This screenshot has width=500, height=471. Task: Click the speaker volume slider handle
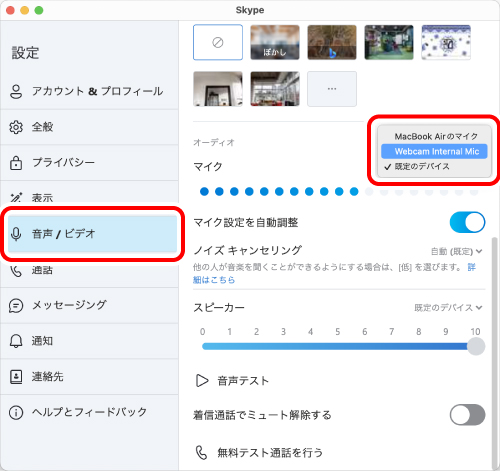[x=476, y=346]
